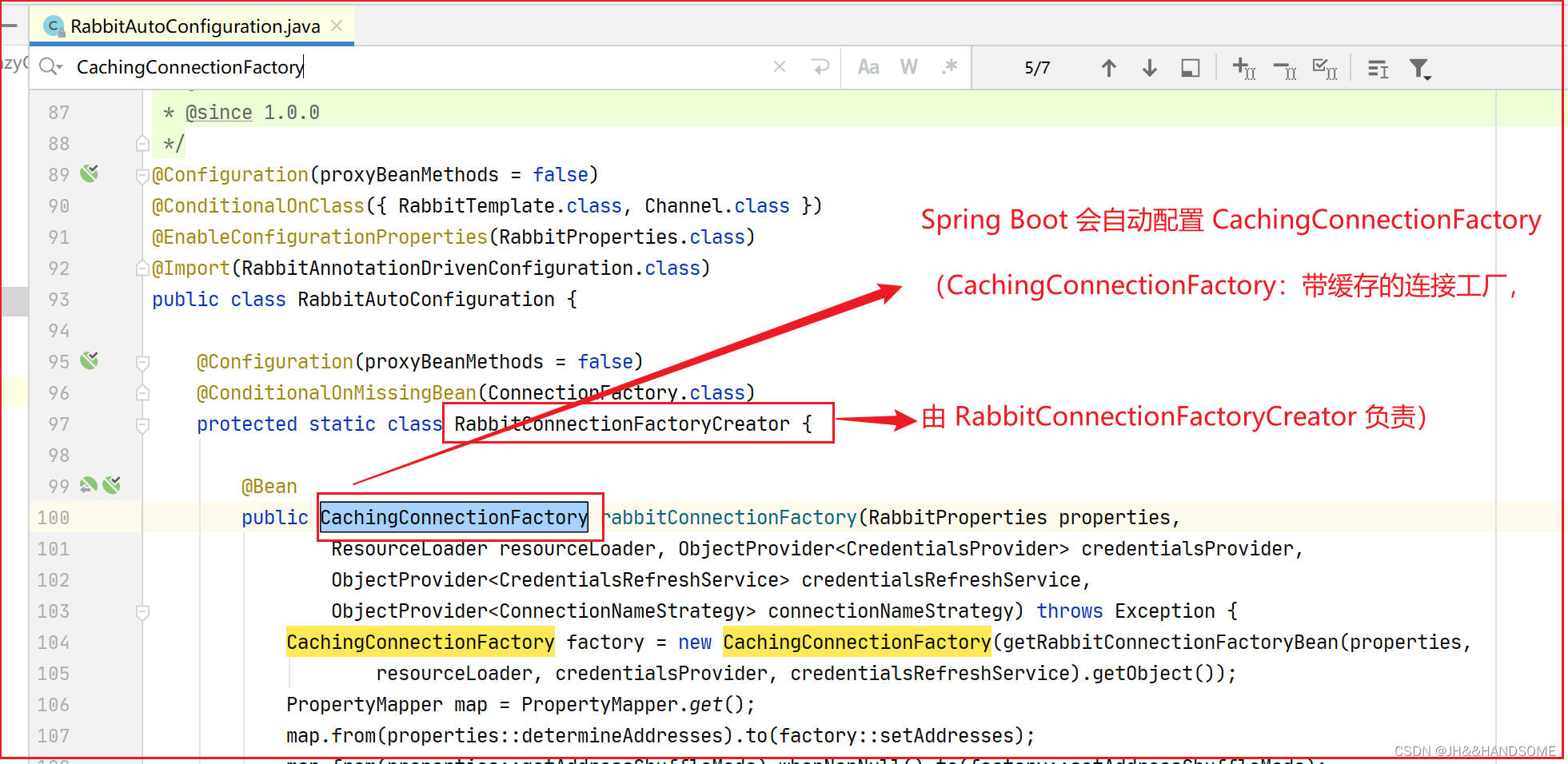The width and height of the screenshot is (1568, 764).
Task: Click highlighted CachingConnectionFactory after new keyword
Action: click(857, 643)
